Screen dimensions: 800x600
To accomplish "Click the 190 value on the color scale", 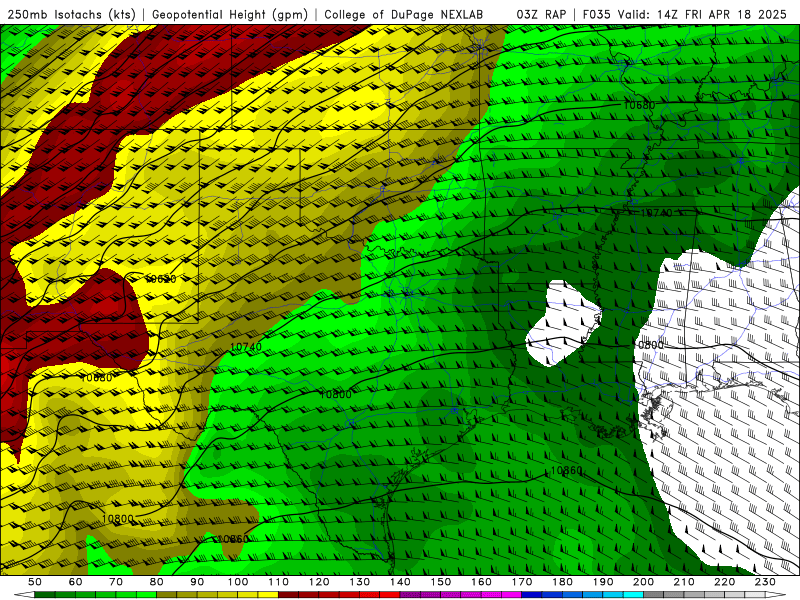I will pos(604,582).
